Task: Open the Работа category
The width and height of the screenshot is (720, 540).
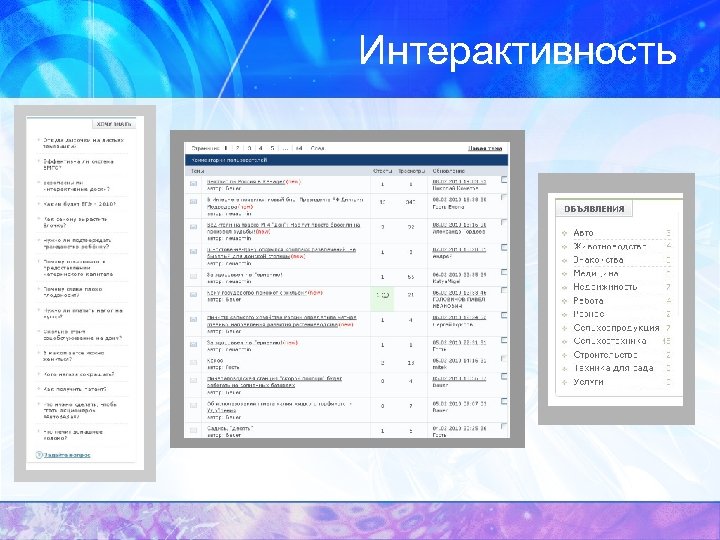Action: 588,301
